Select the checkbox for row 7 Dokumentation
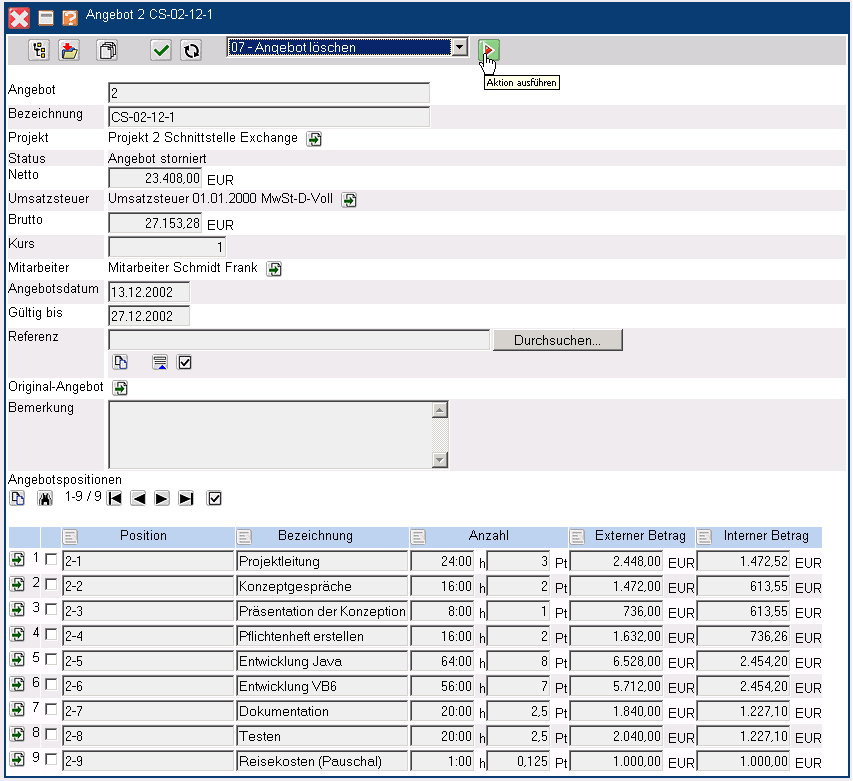The width and height of the screenshot is (853, 781). point(51,710)
